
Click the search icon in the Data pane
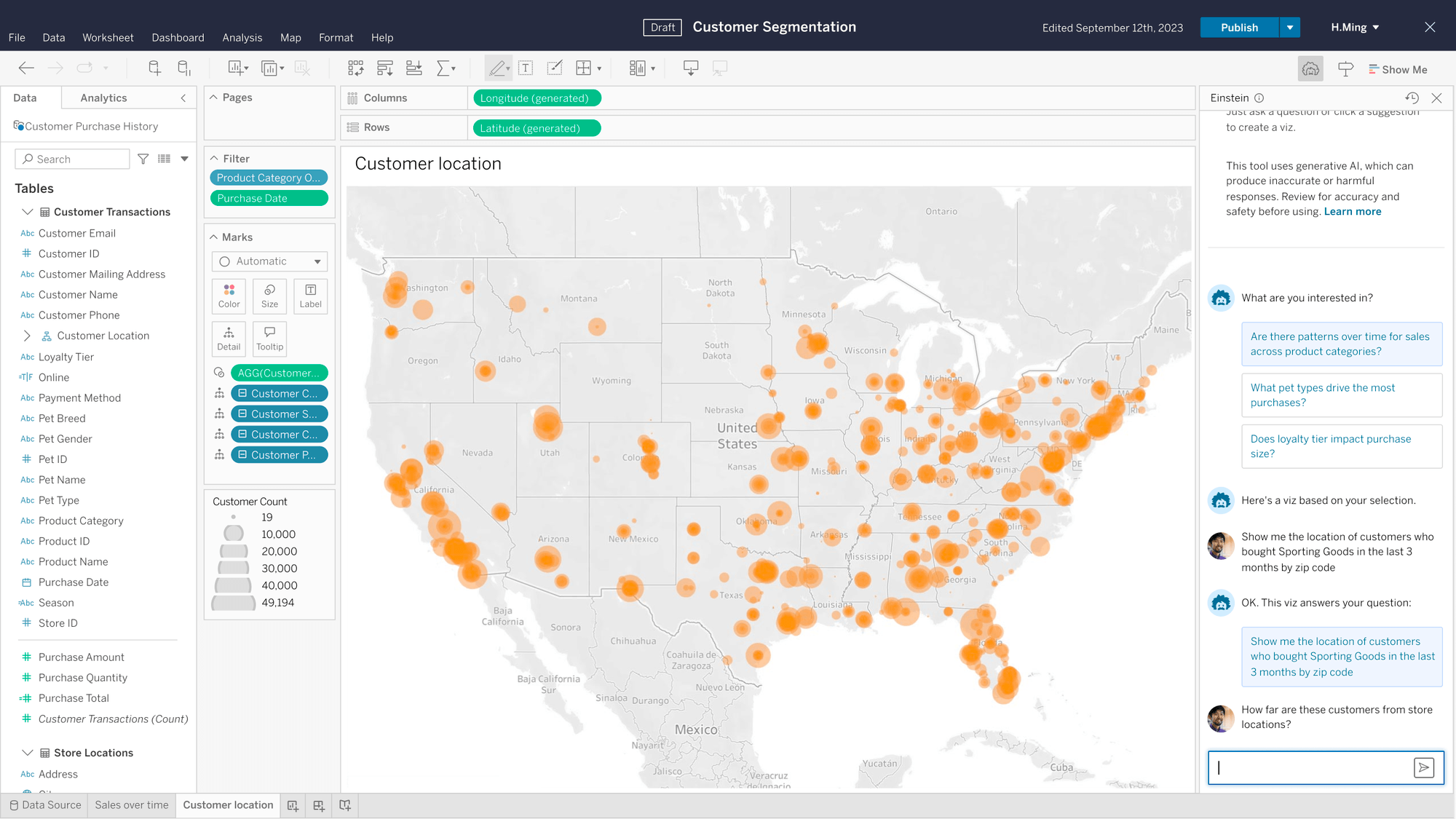point(27,159)
